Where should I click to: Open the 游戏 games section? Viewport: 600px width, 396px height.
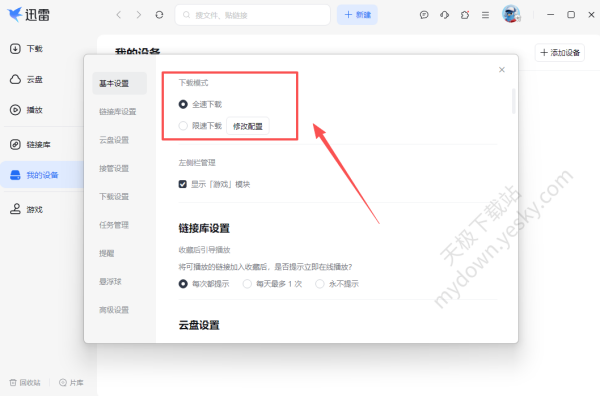pos(26,209)
